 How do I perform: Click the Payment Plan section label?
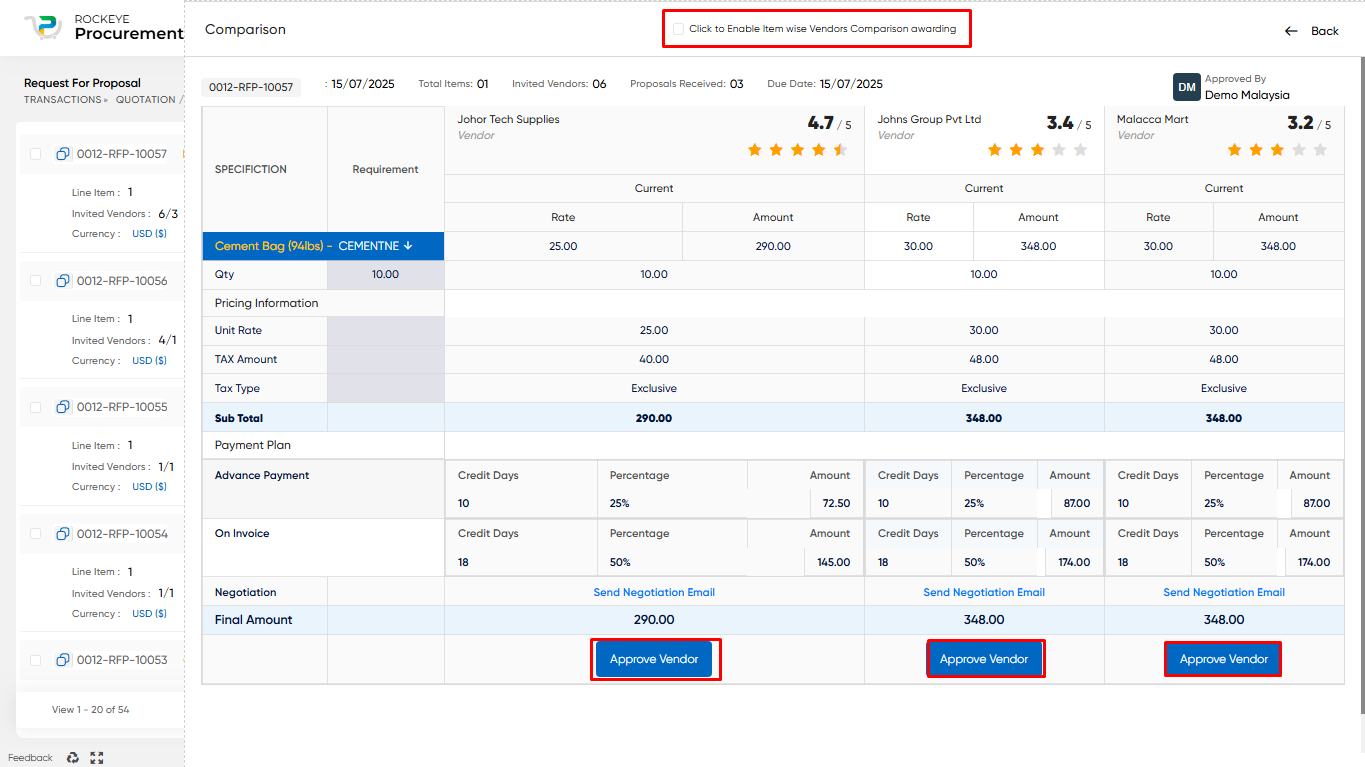pos(253,445)
